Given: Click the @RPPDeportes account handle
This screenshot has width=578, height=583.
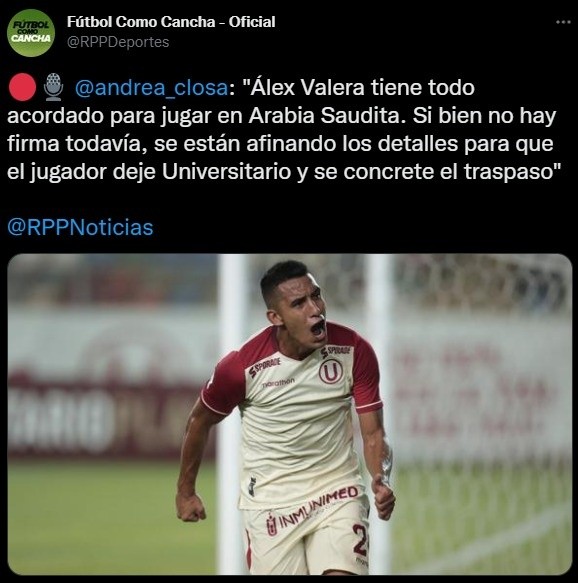Looking at the screenshot, I should [118, 42].
